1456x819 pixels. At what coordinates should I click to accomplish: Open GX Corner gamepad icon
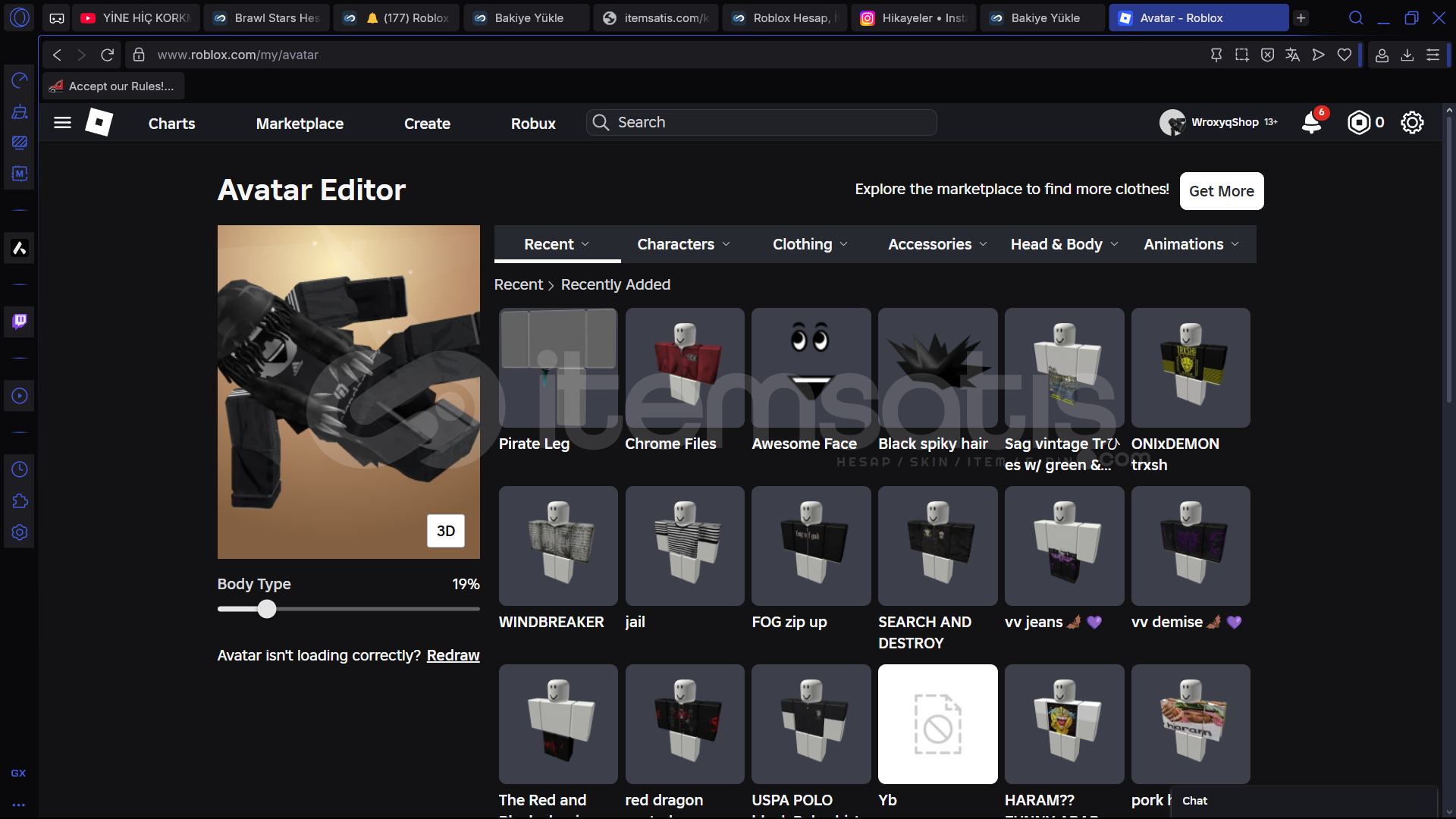57,17
